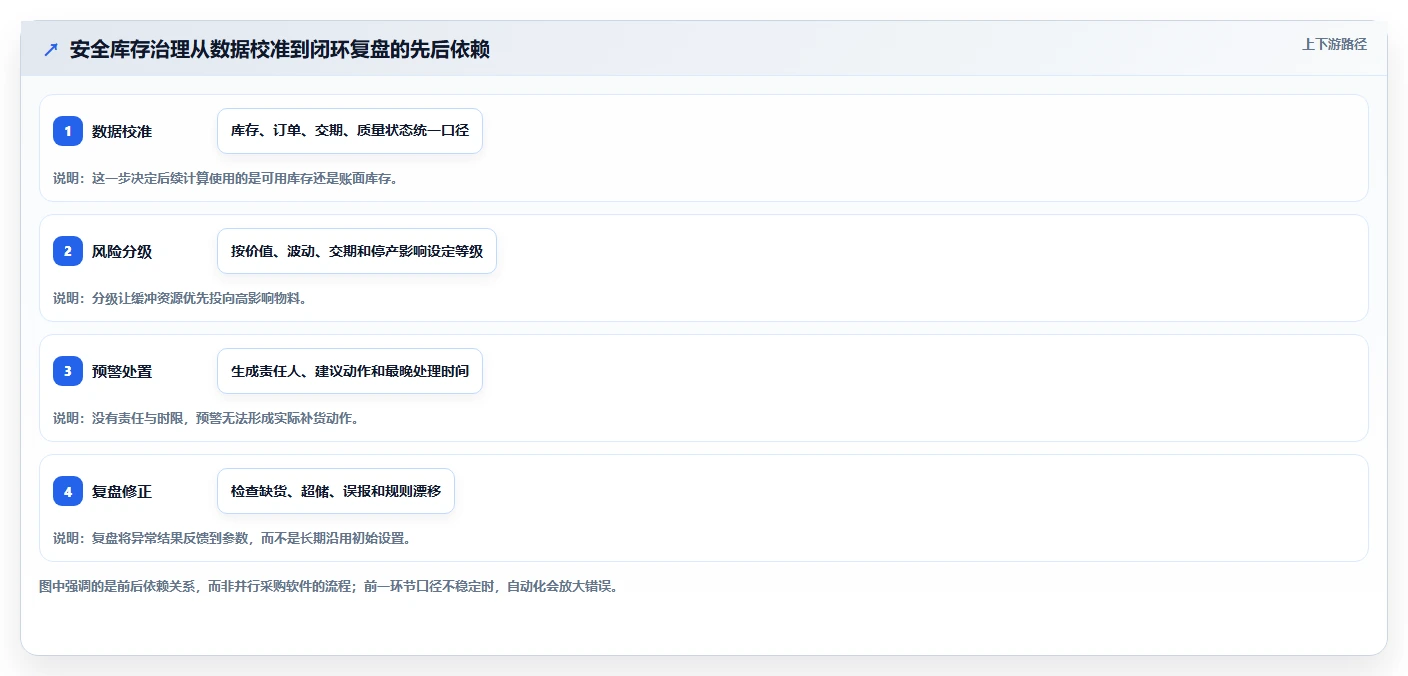Click the 生成责任人、建议动作和最晚处理时间 chip

click(350, 371)
